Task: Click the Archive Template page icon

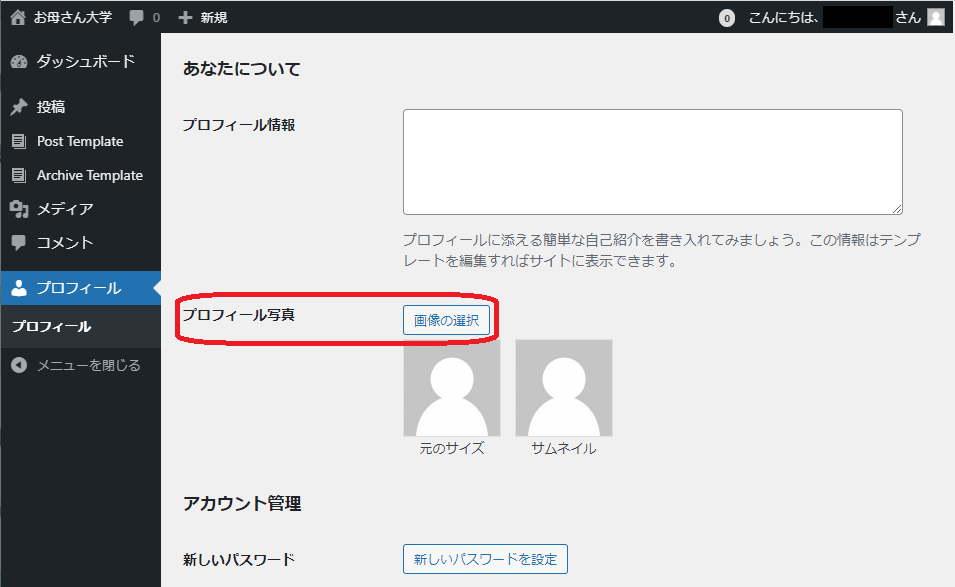Action: (x=19, y=175)
